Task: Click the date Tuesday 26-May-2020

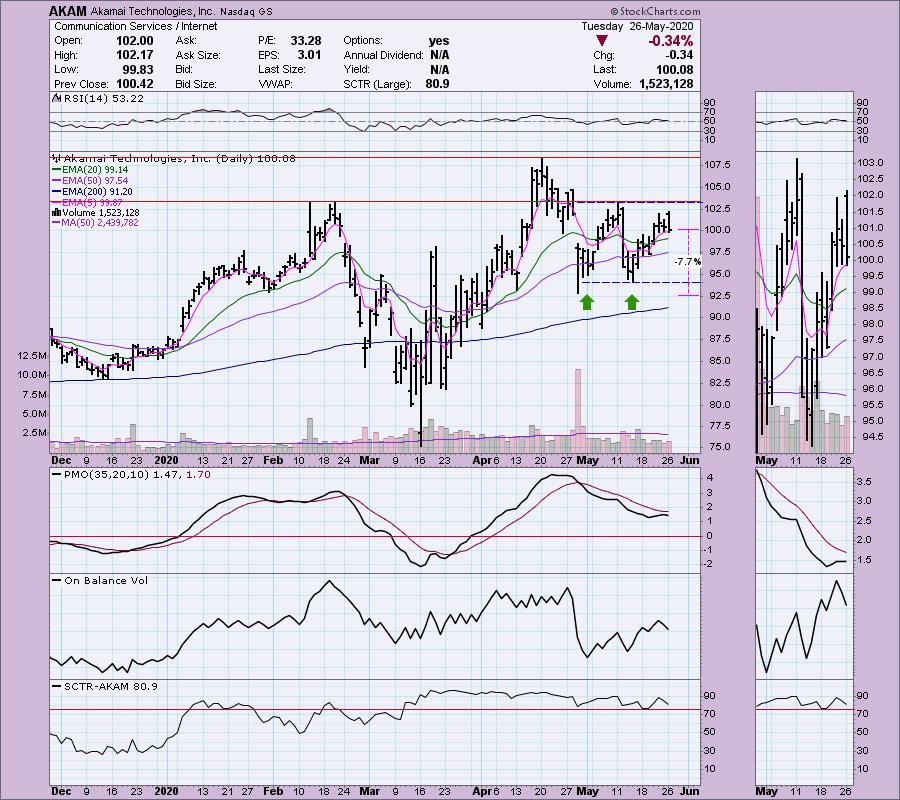Action: (637, 26)
